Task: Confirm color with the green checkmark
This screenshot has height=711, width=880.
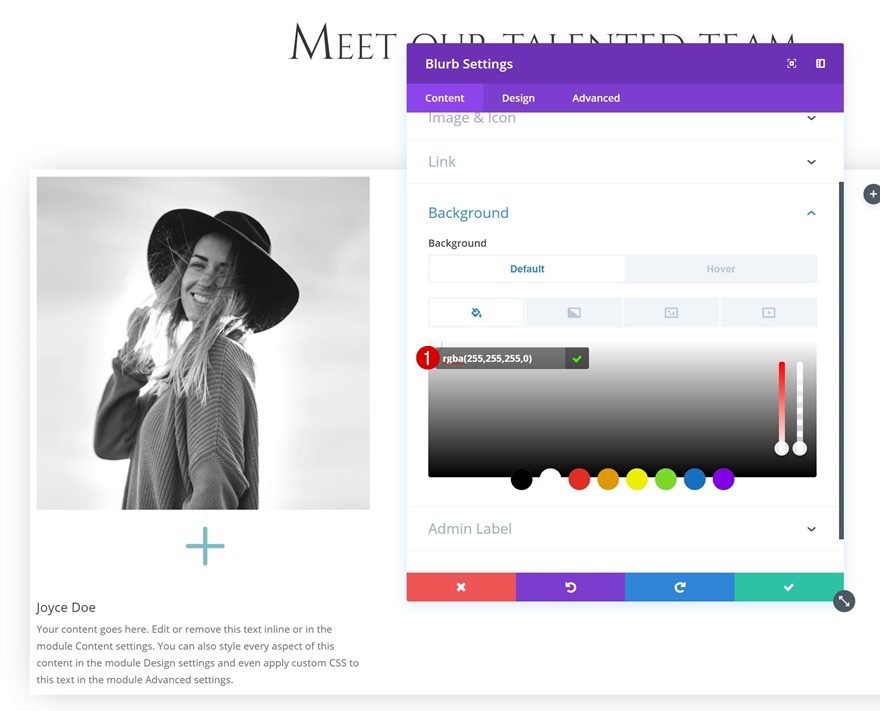Action: point(576,357)
